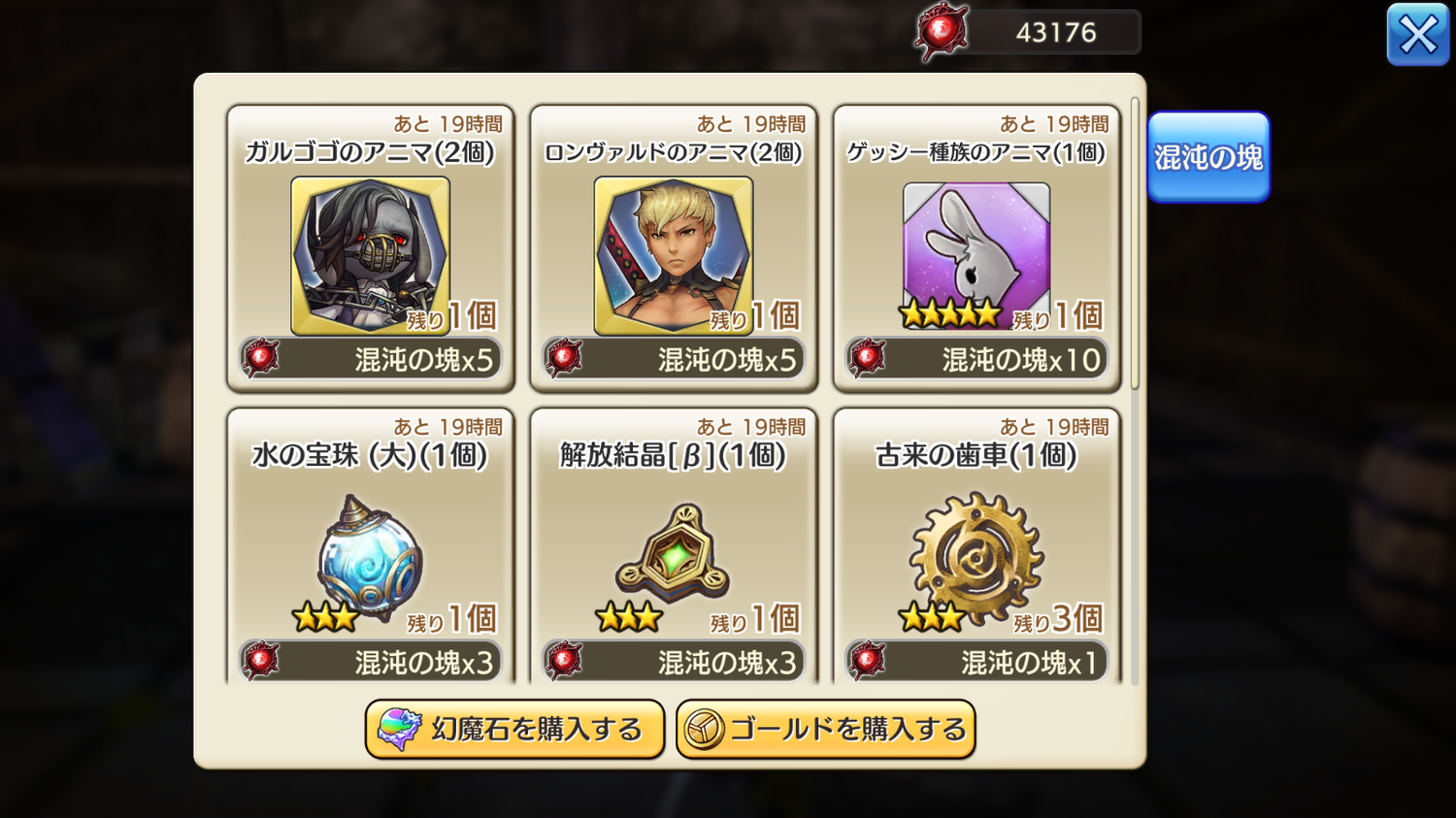Image resolution: width=1456 pixels, height=818 pixels.
Task: Purchase 水の宝珠 (大) for 混沌の塊x3
Action: click(370, 662)
